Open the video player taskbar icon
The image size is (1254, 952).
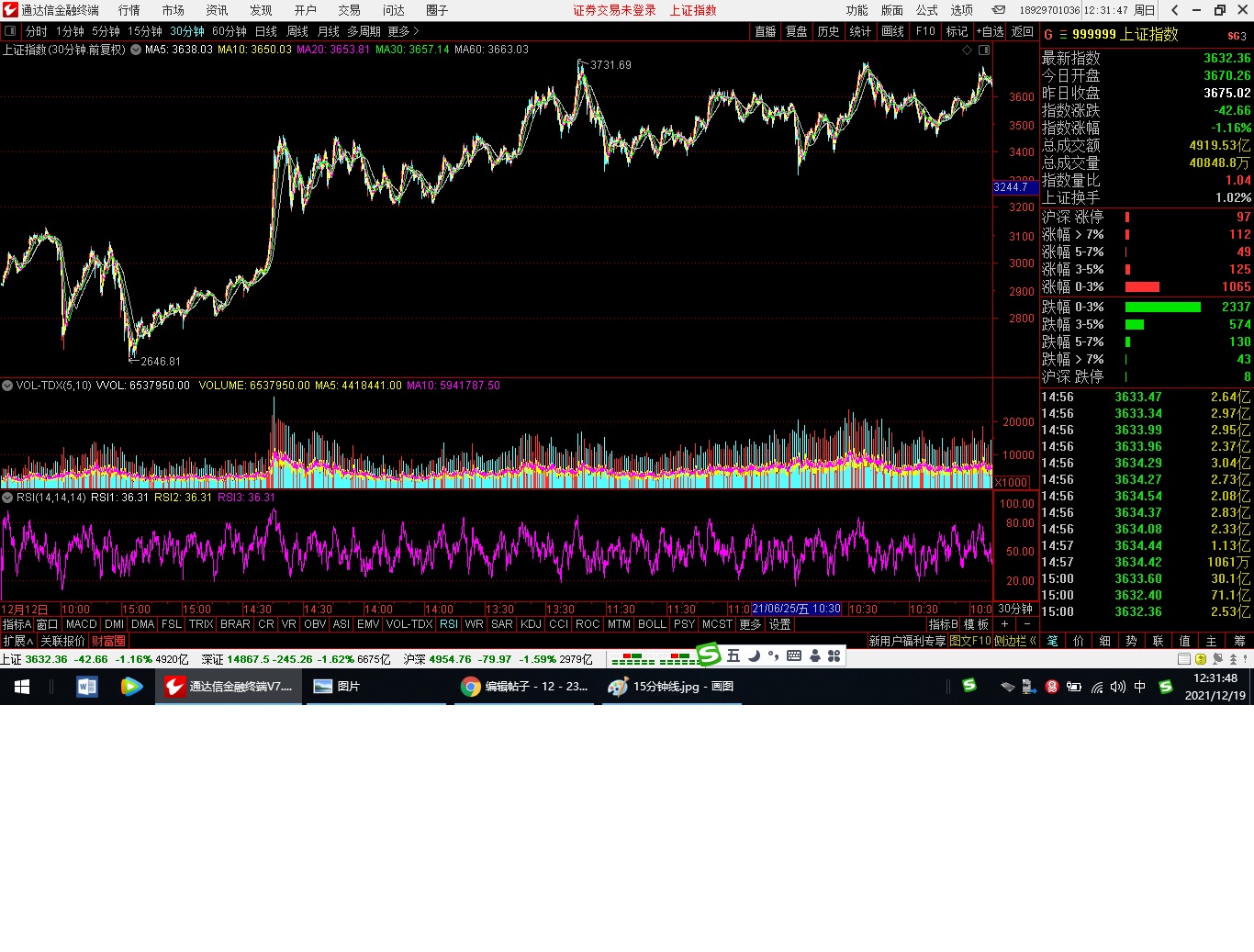(131, 687)
